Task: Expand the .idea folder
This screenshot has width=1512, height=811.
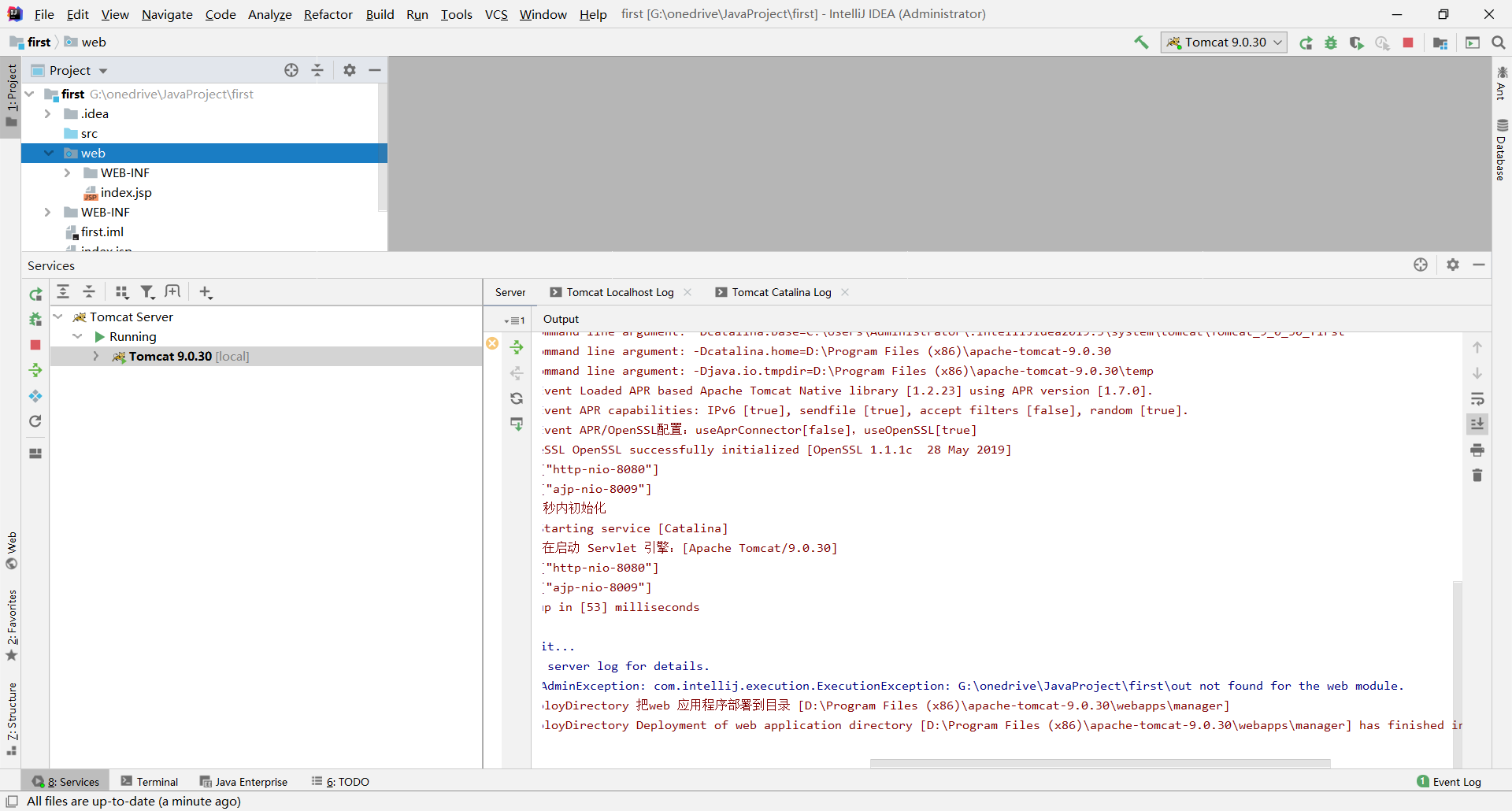Action: [47, 113]
